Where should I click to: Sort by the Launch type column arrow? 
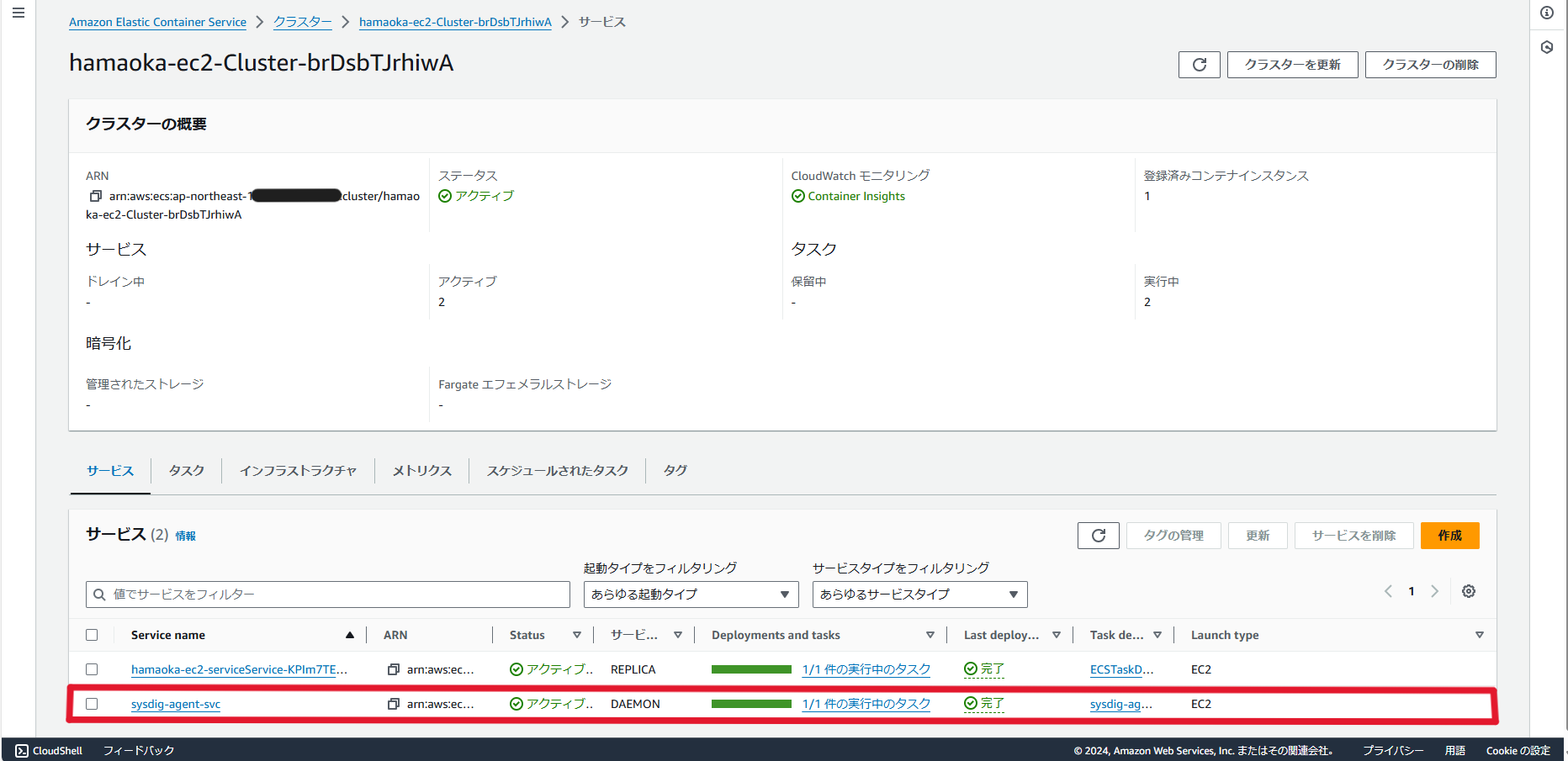pos(1480,635)
